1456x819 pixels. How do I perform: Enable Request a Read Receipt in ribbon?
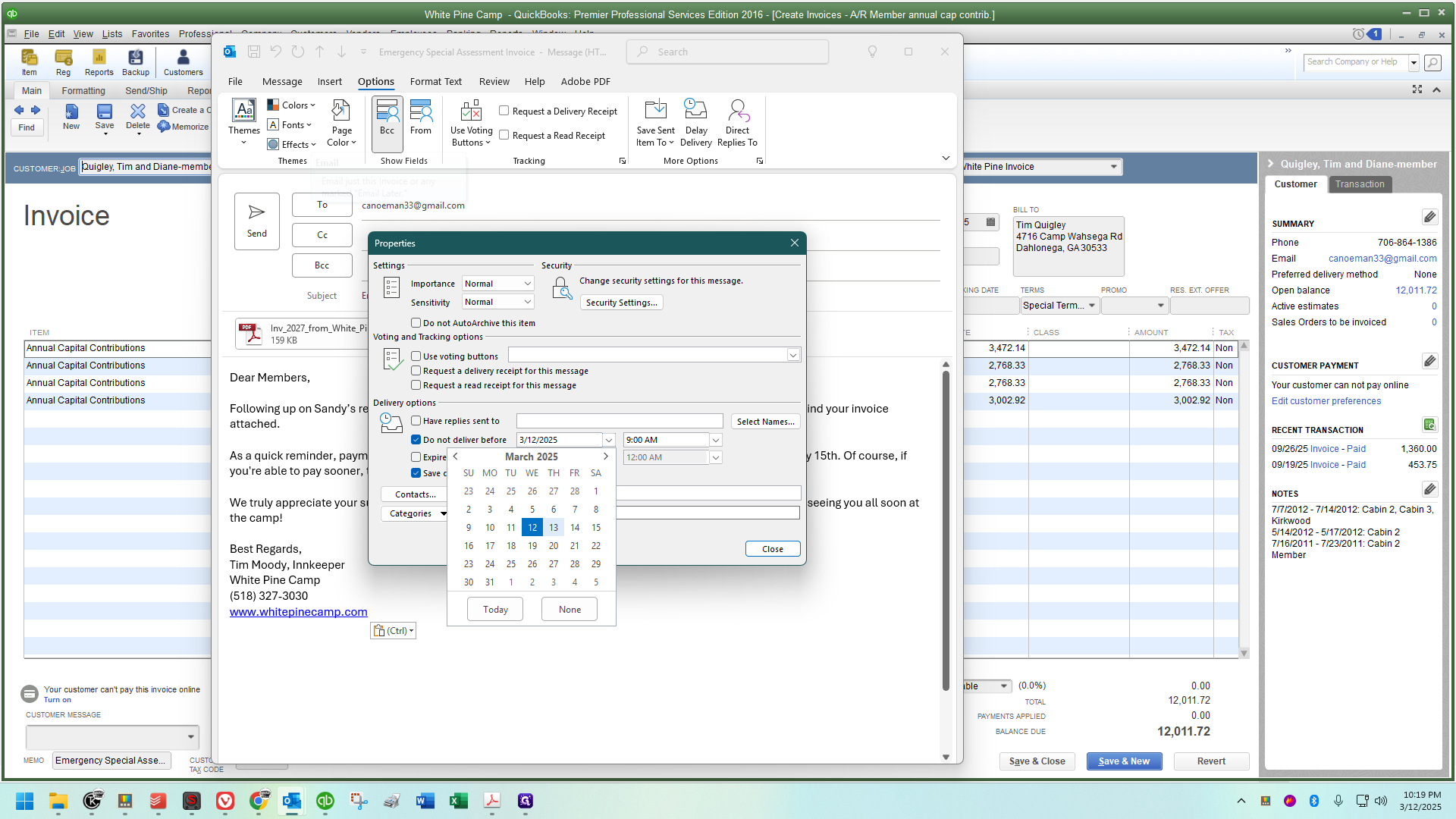pyautogui.click(x=504, y=135)
